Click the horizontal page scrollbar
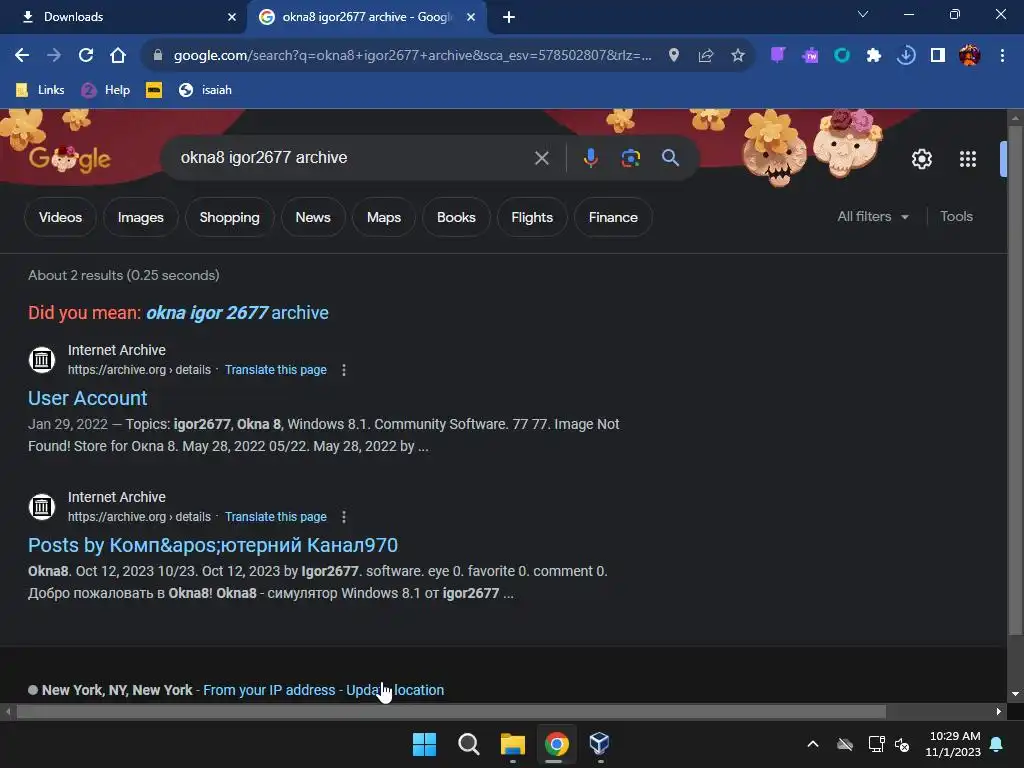Screen dimensions: 1024x768 point(451,712)
